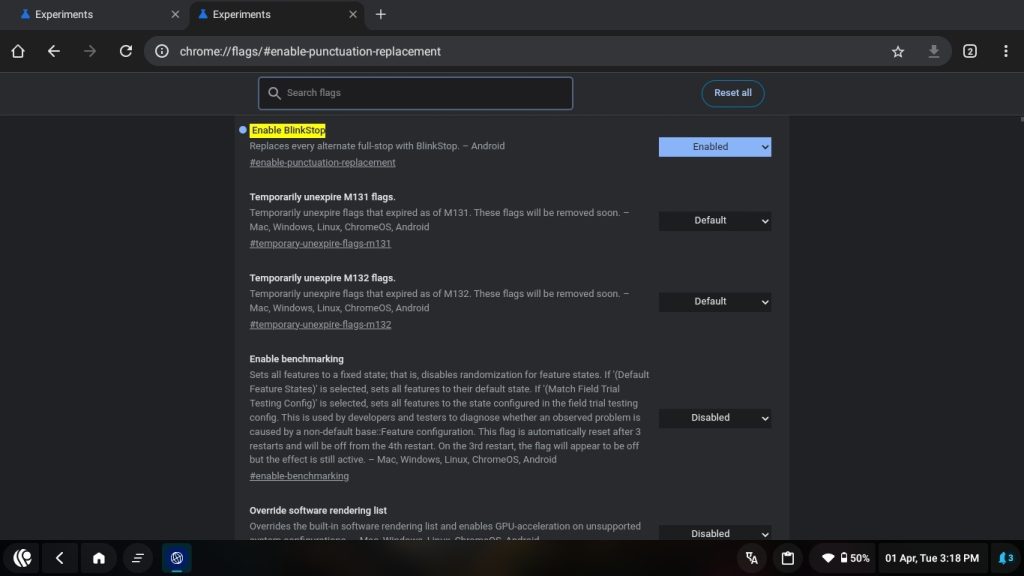The width and height of the screenshot is (1024, 576).
Task: Reload the flags page
Action: click(126, 51)
